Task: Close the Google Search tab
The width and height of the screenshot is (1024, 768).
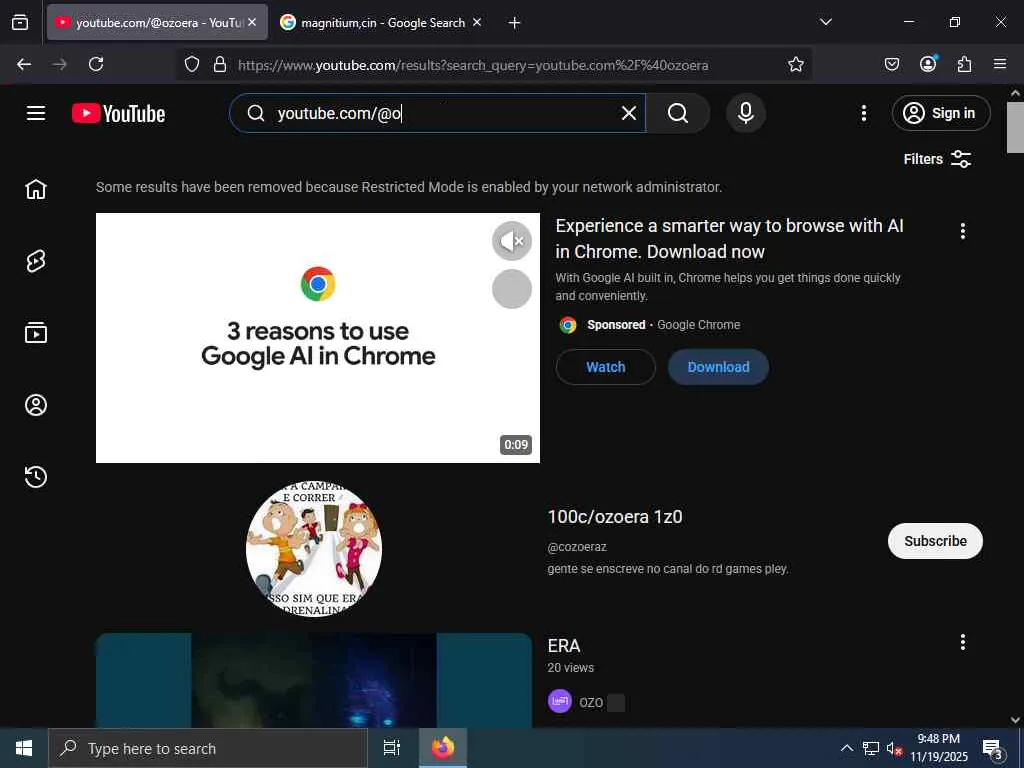Action: [x=477, y=22]
